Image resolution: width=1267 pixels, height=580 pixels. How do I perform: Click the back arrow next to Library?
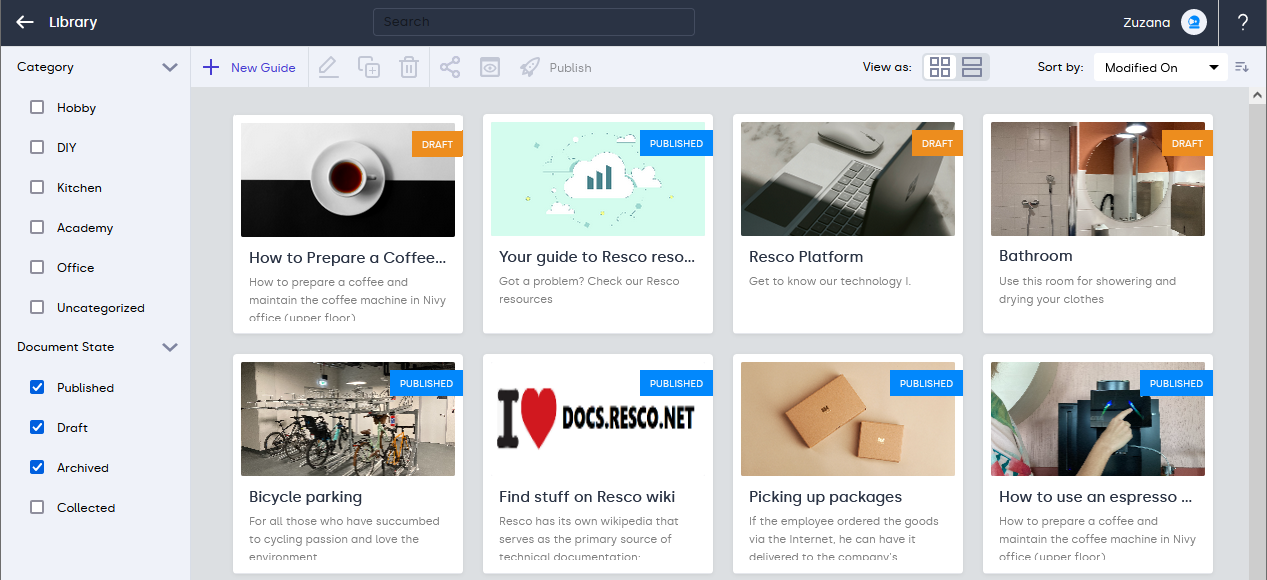[x=25, y=22]
